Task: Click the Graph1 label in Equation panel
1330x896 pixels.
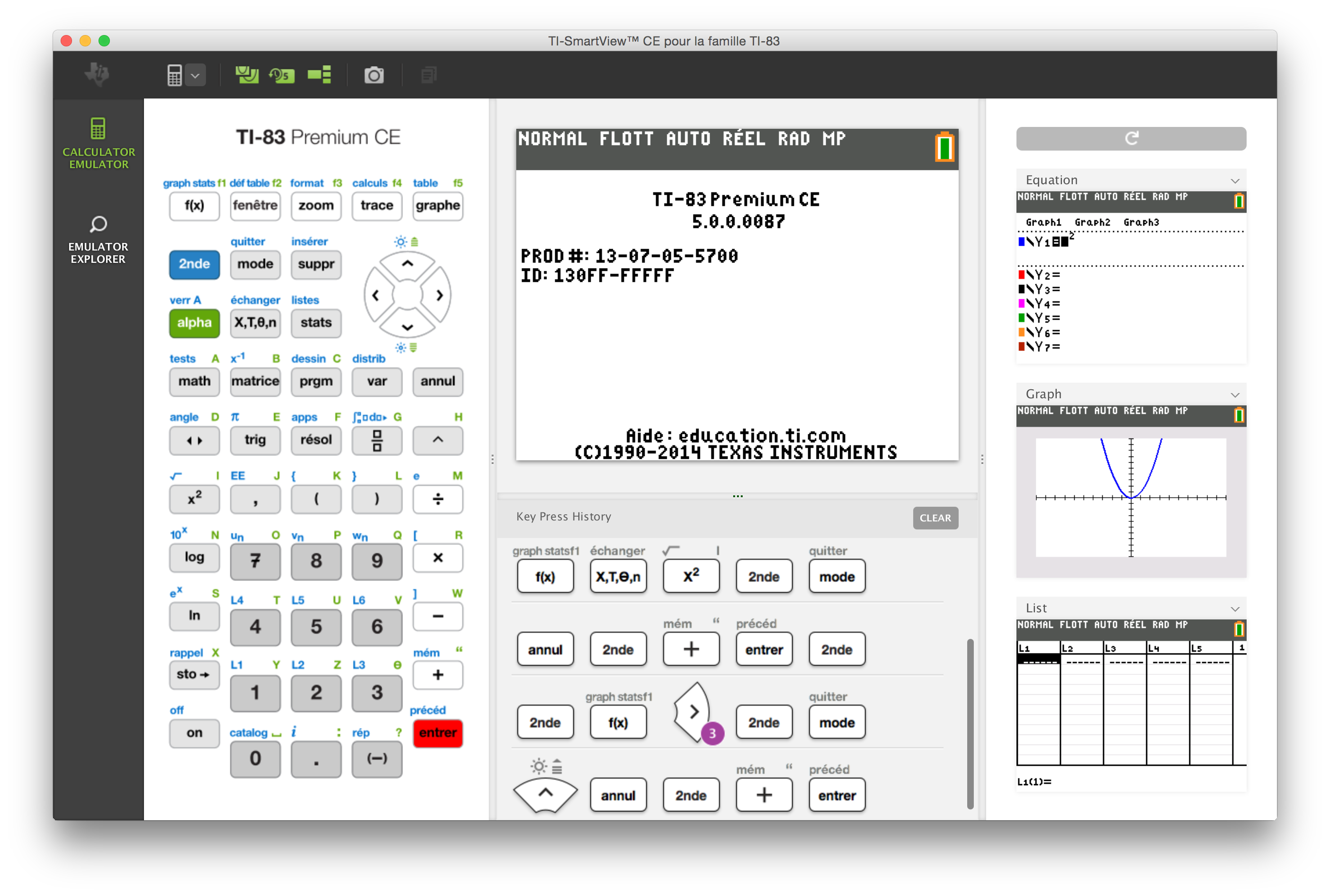Action: pos(1043,222)
